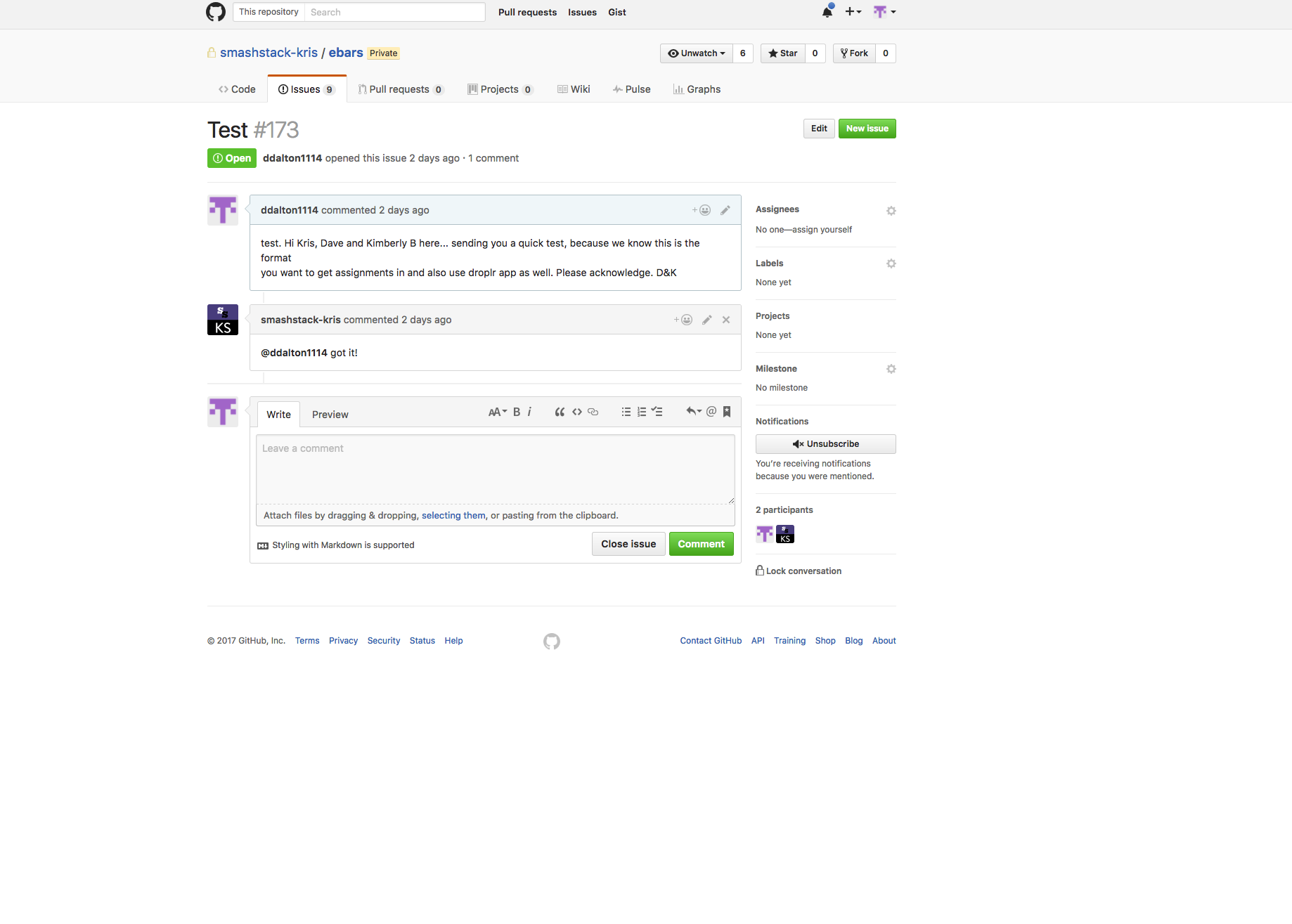The width and height of the screenshot is (1292, 924).
Task: Apply italic formatting
Action: pyautogui.click(x=529, y=412)
